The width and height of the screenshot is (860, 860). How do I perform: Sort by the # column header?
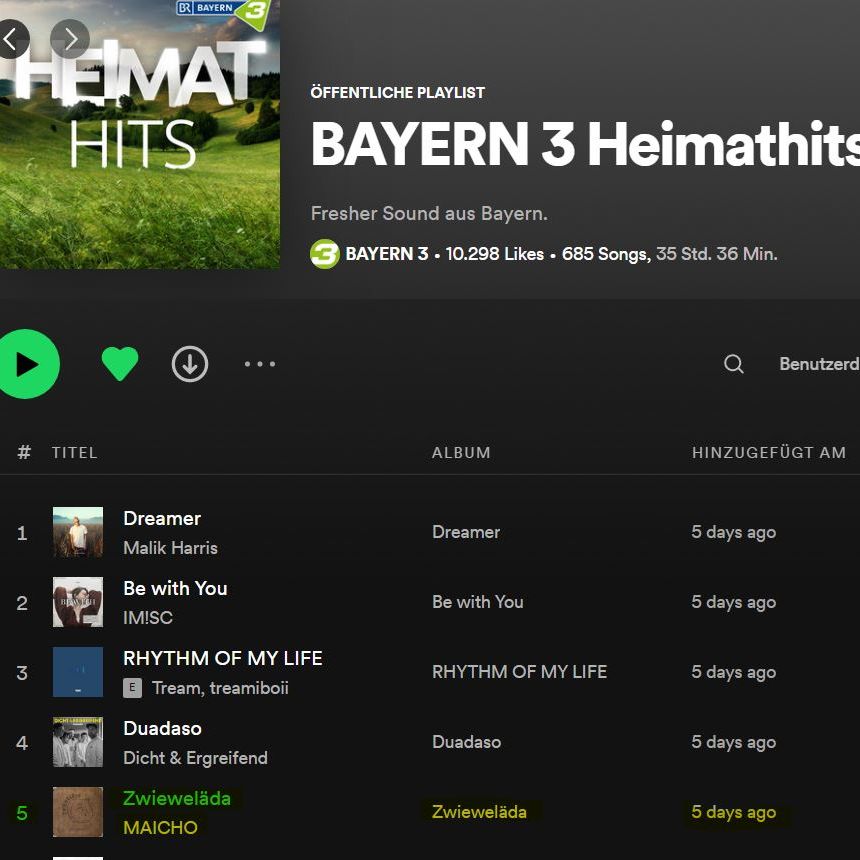[x=24, y=452]
